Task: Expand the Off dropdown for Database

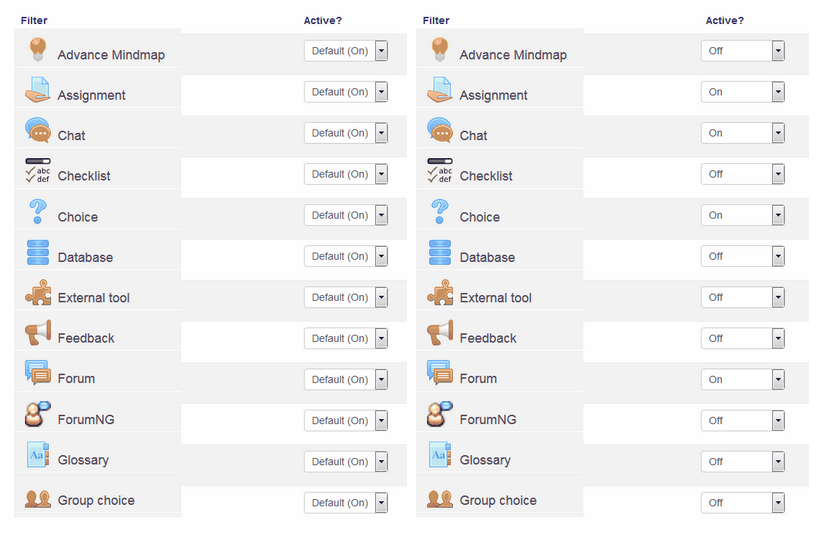Action: click(x=743, y=256)
